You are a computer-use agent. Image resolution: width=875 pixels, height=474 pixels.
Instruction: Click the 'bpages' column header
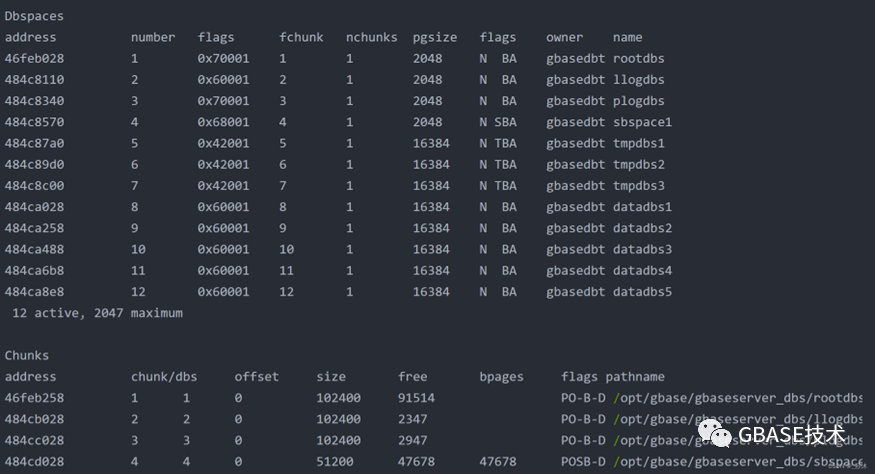[x=501, y=377]
